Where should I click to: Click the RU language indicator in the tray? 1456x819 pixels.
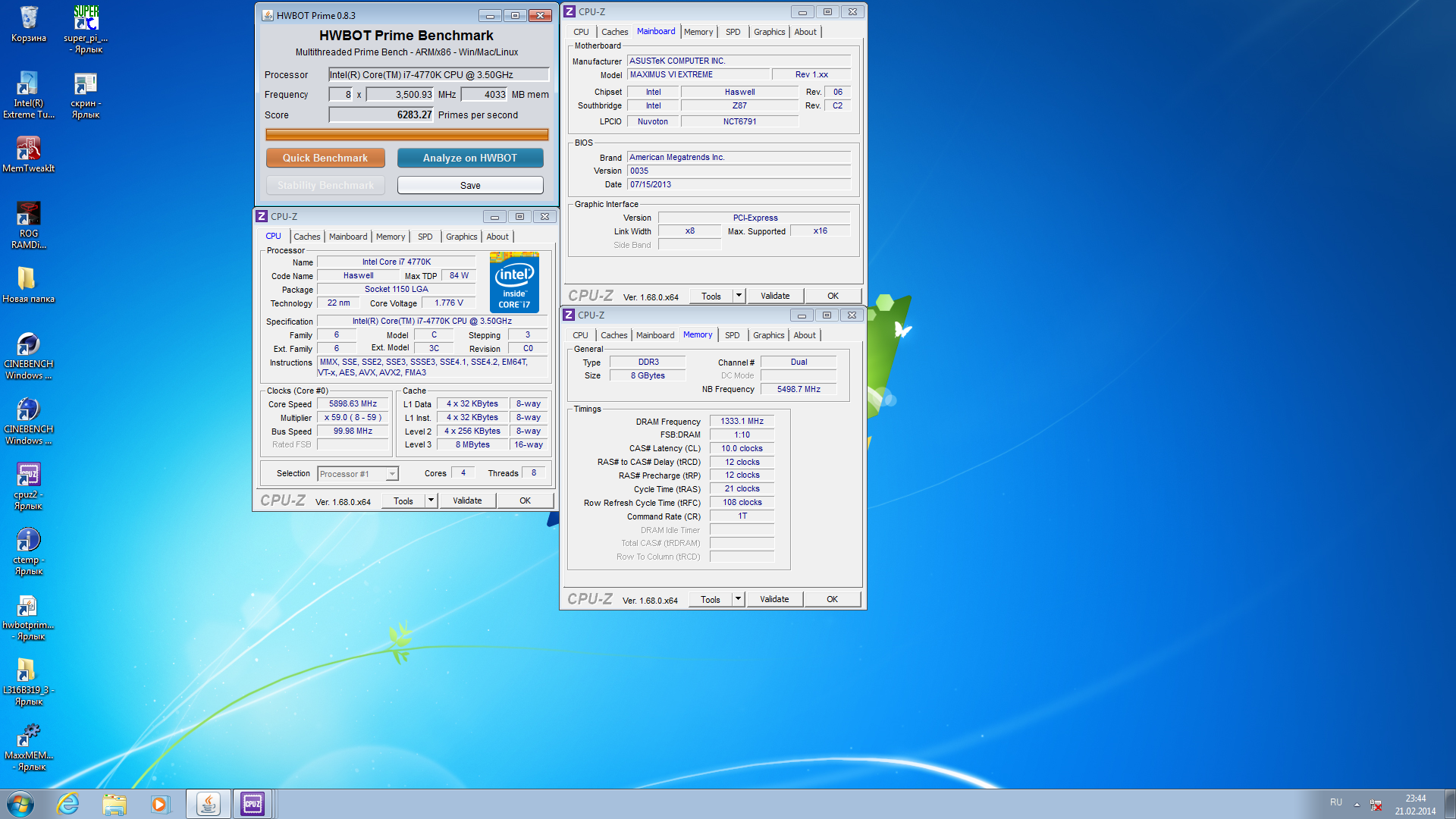tap(1336, 802)
